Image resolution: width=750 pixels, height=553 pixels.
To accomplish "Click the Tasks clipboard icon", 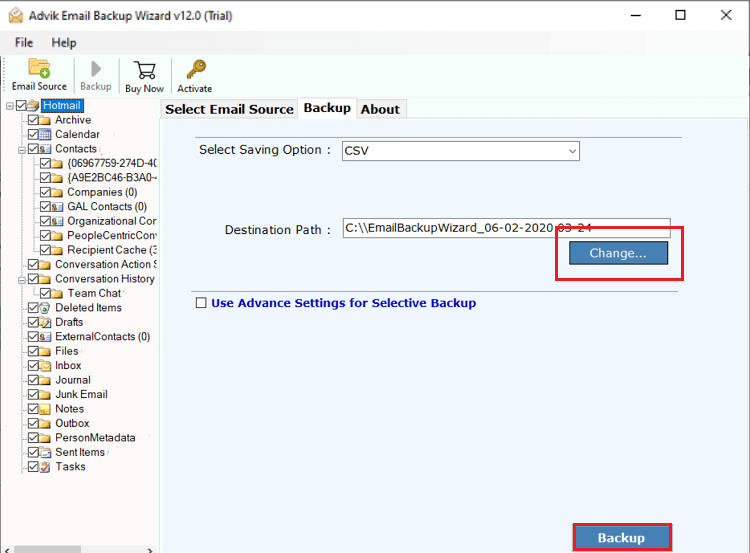I will (45, 467).
